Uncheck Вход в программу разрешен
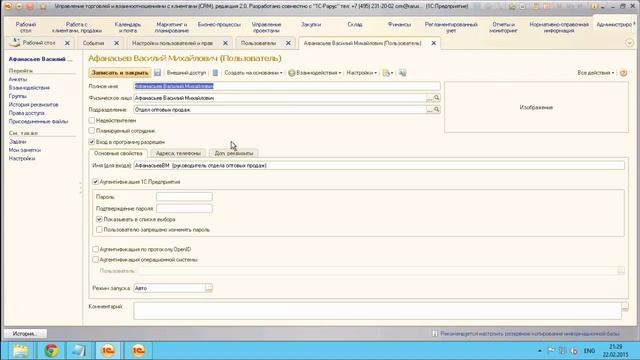The height and width of the screenshot is (360, 640). pos(92,142)
